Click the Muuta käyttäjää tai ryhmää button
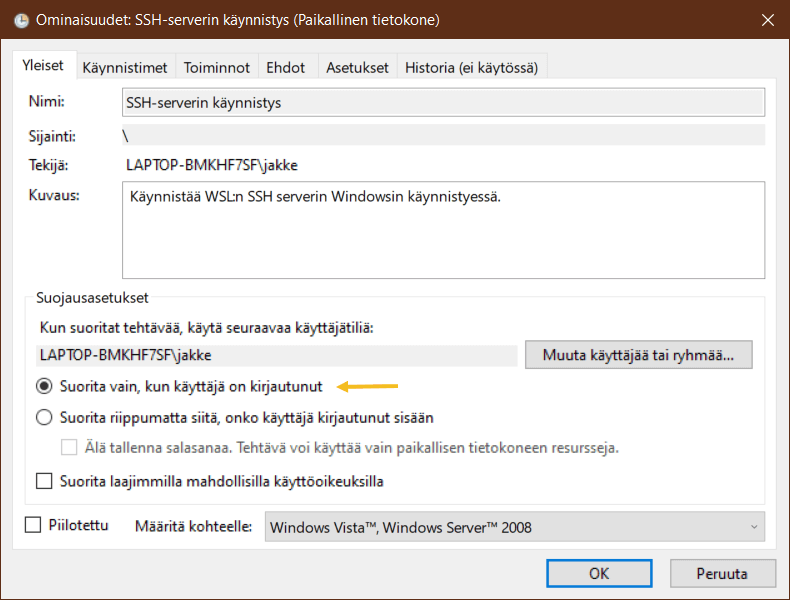This screenshot has width=790, height=600. 638,355
